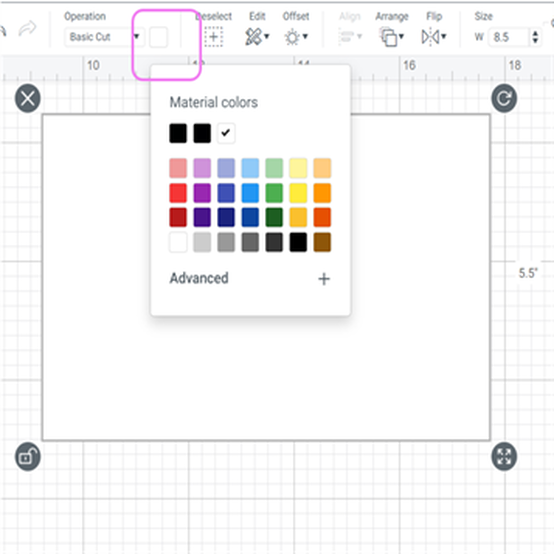554x554 pixels.
Task: Choose the bright yellow swatch
Action: tap(298, 193)
